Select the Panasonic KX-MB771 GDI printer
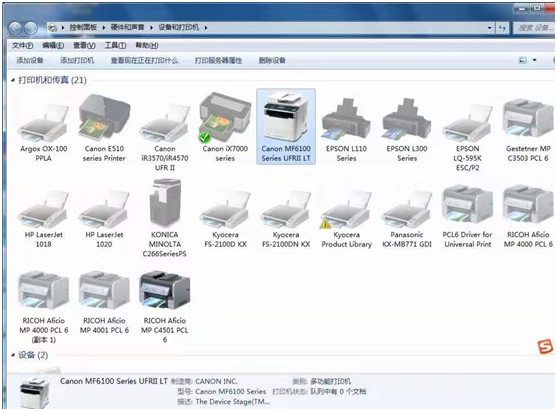Viewport: 557px width, 411px height. 407,218
